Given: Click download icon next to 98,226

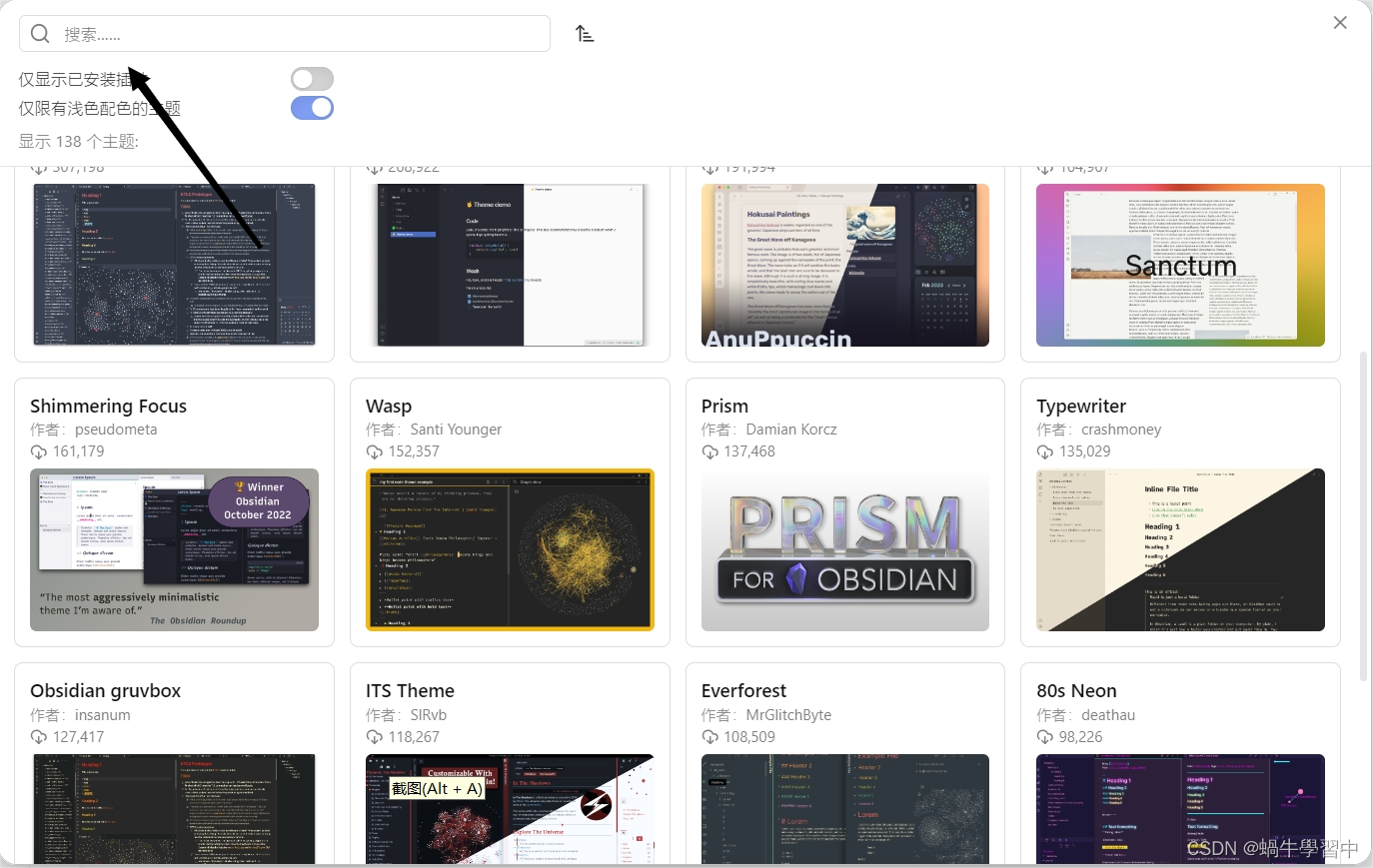Looking at the screenshot, I should tap(1045, 737).
